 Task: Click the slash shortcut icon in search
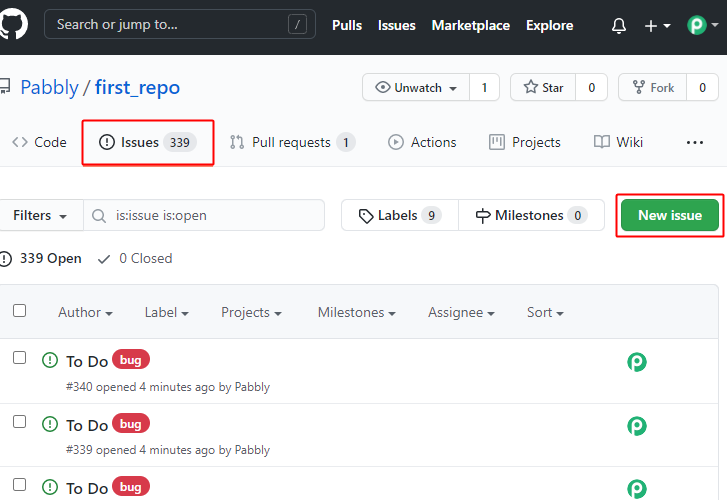(x=297, y=24)
